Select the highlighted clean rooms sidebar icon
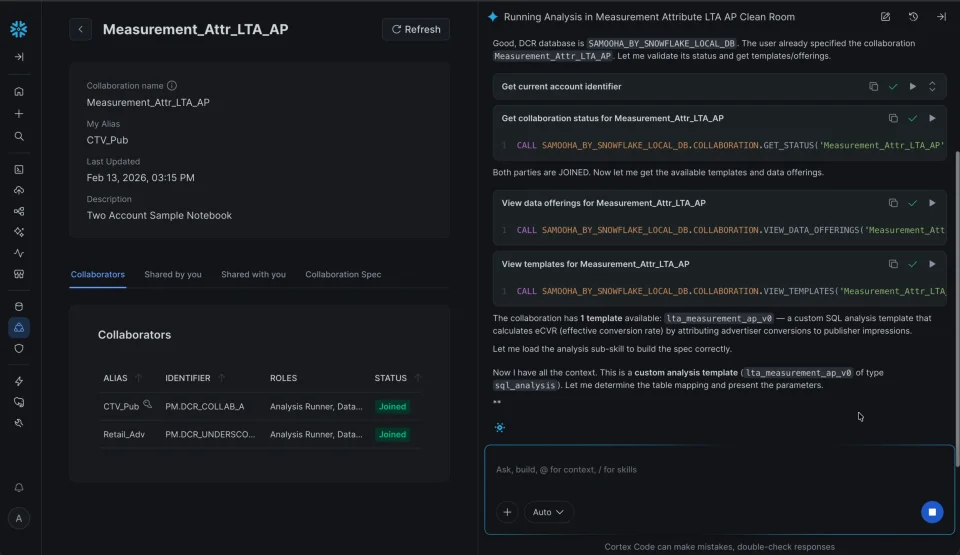 point(19,328)
